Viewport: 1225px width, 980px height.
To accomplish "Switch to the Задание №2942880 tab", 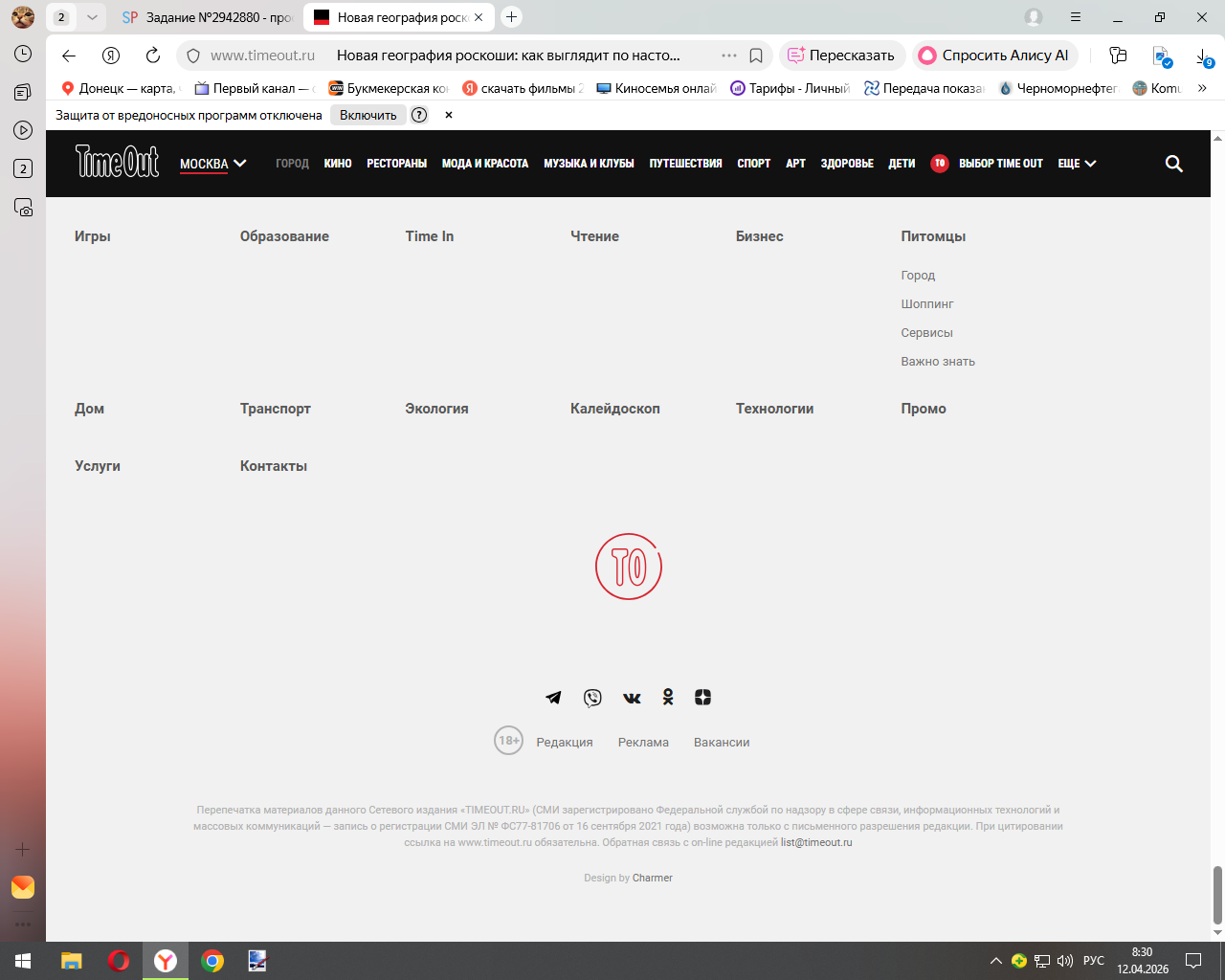I will pyautogui.click(x=207, y=17).
